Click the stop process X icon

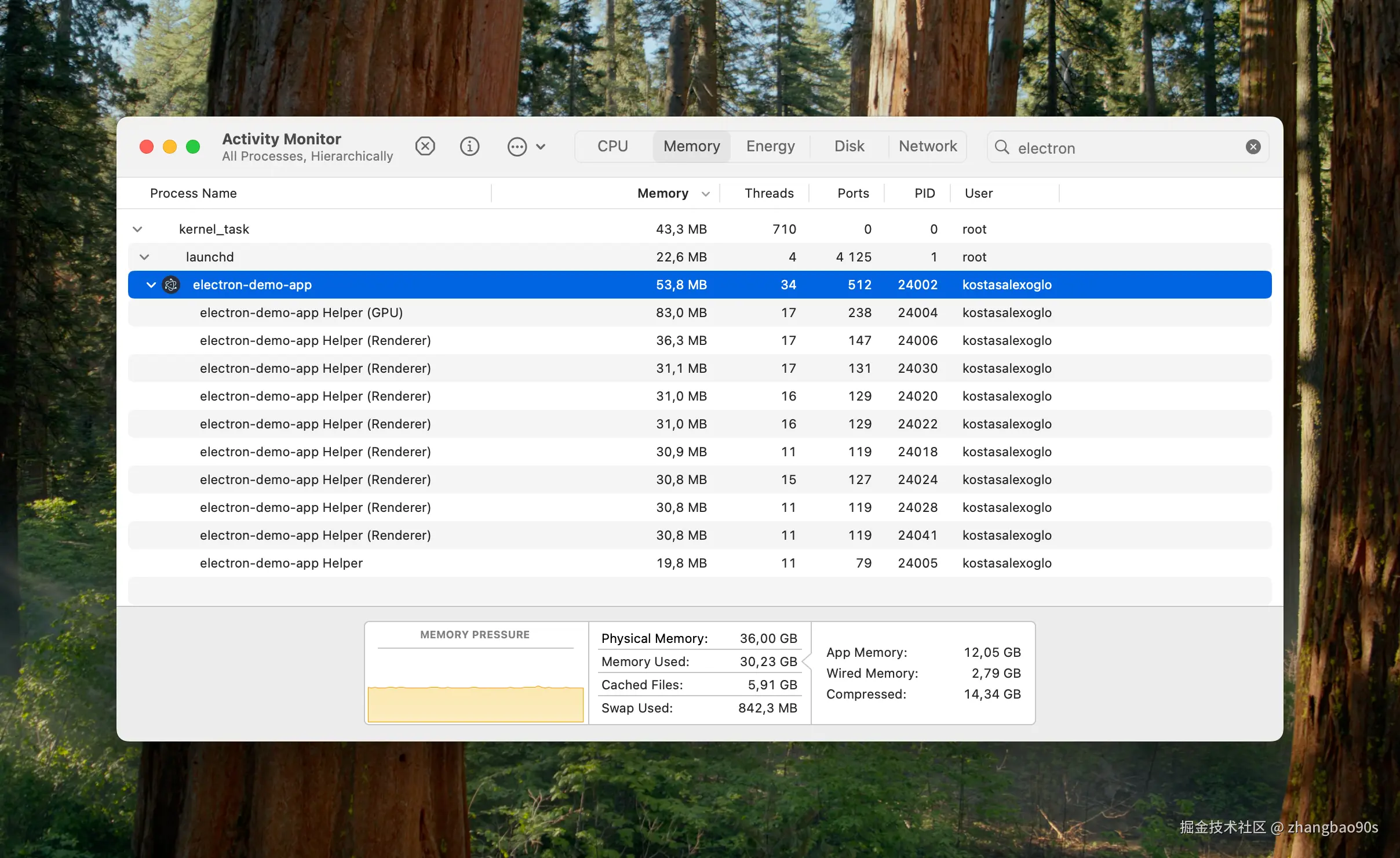pos(425,146)
